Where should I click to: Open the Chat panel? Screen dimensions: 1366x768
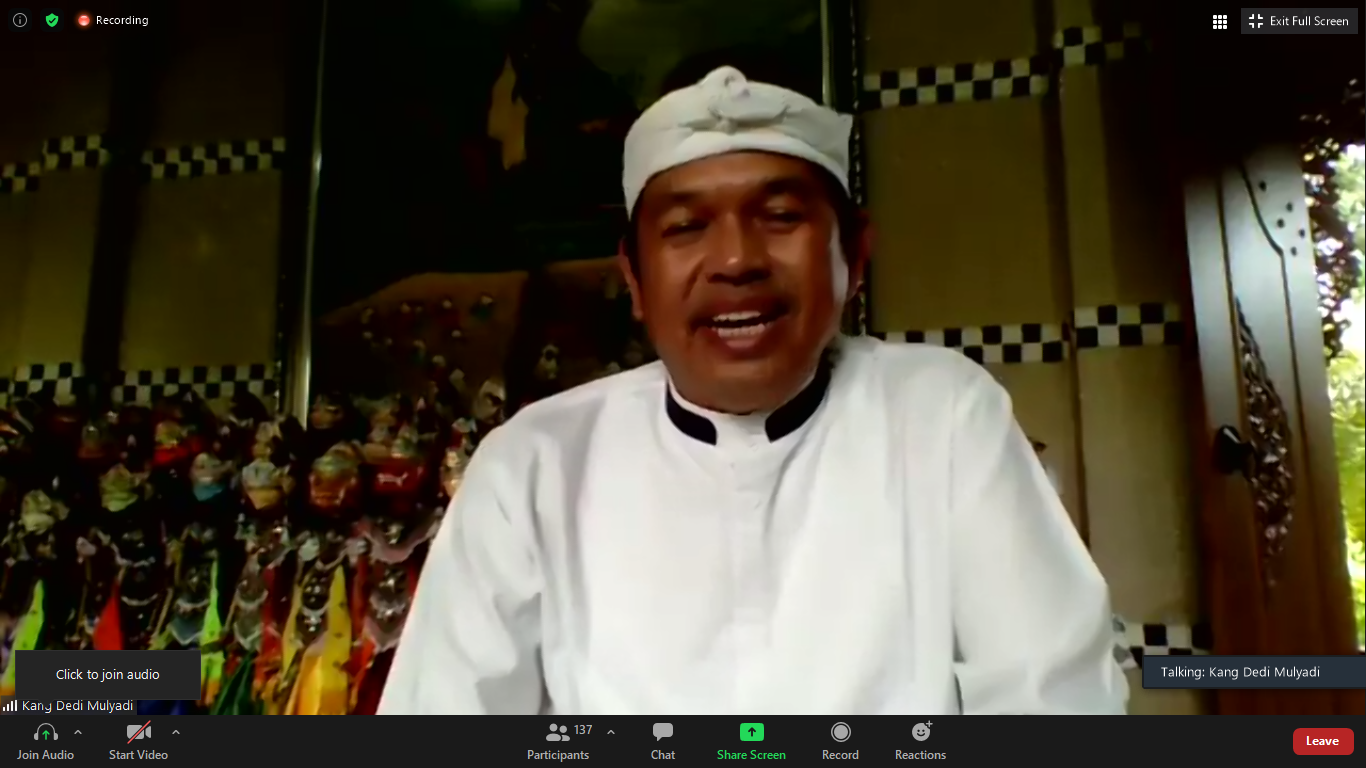[662, 741]
